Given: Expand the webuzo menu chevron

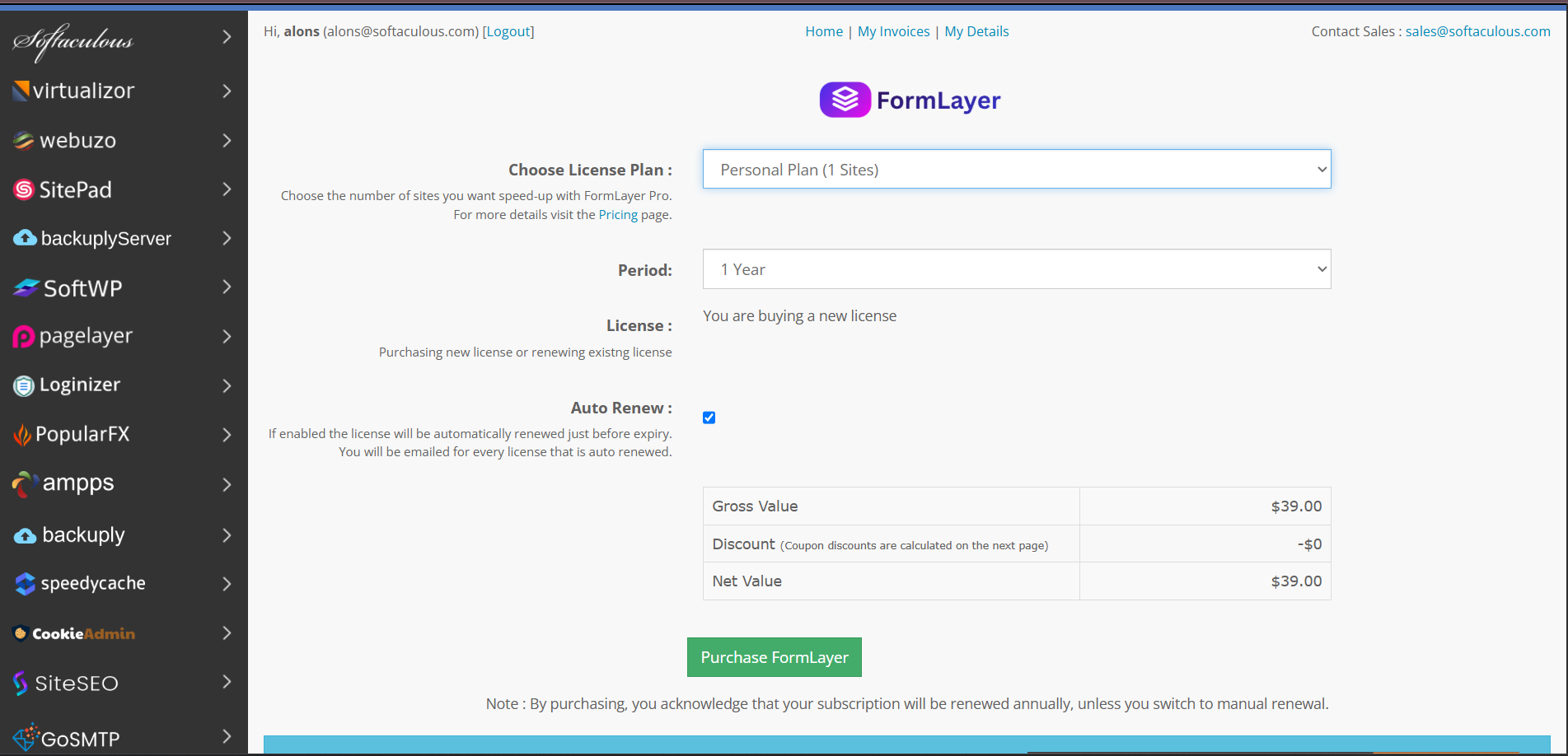Looking at the screenshot, I should [227, 140].
